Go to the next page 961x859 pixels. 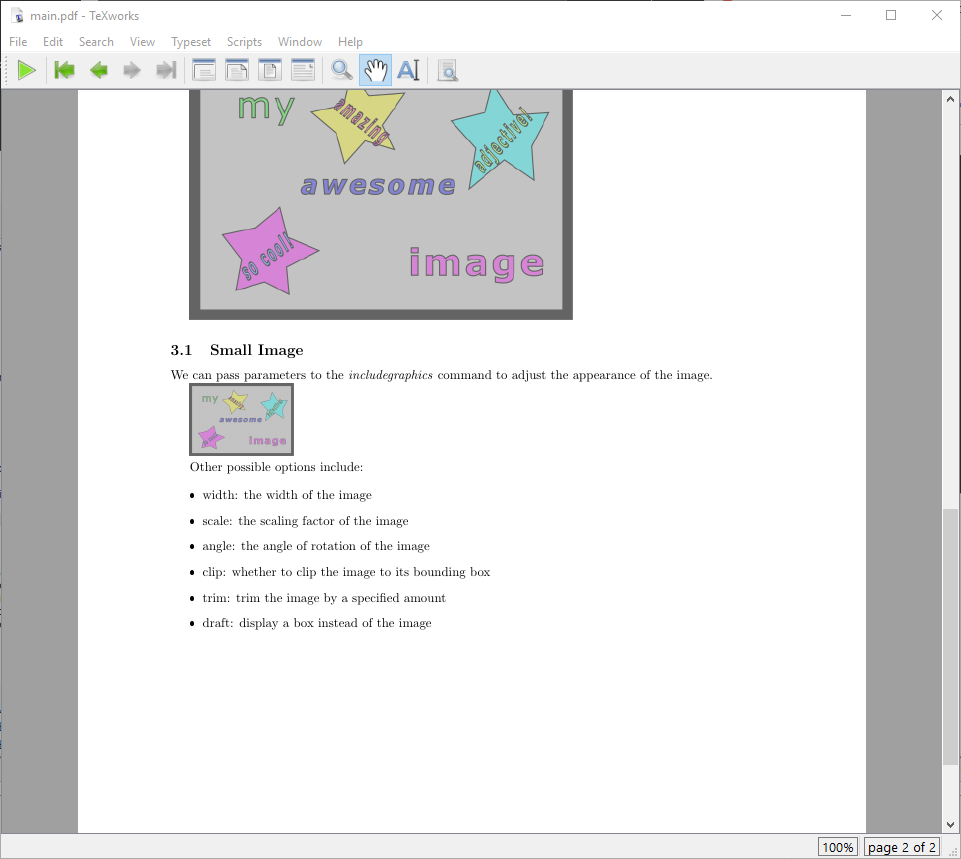click(131, 69)
